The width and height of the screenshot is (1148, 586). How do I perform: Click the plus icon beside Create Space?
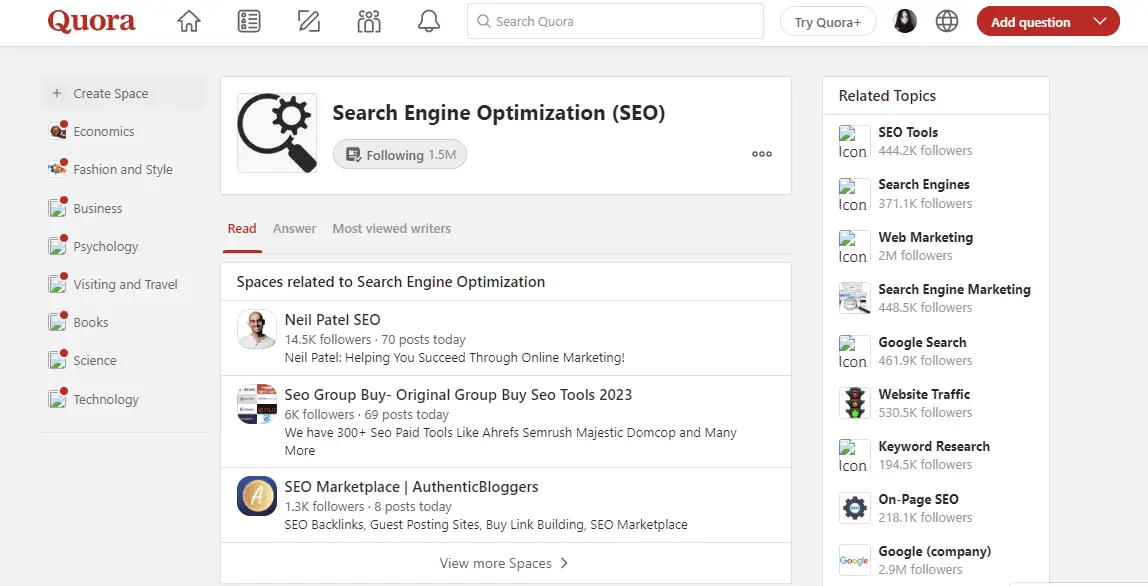click(x=57, y=93)
